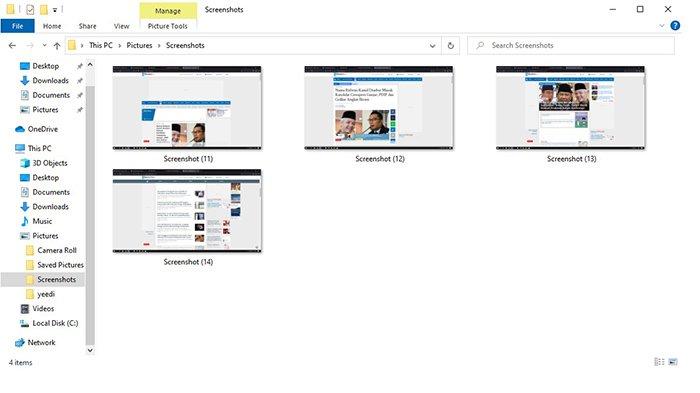Screen dimensions: 700x393
Task: Expand the address bar history dropdown
Action: coord(432,46)
